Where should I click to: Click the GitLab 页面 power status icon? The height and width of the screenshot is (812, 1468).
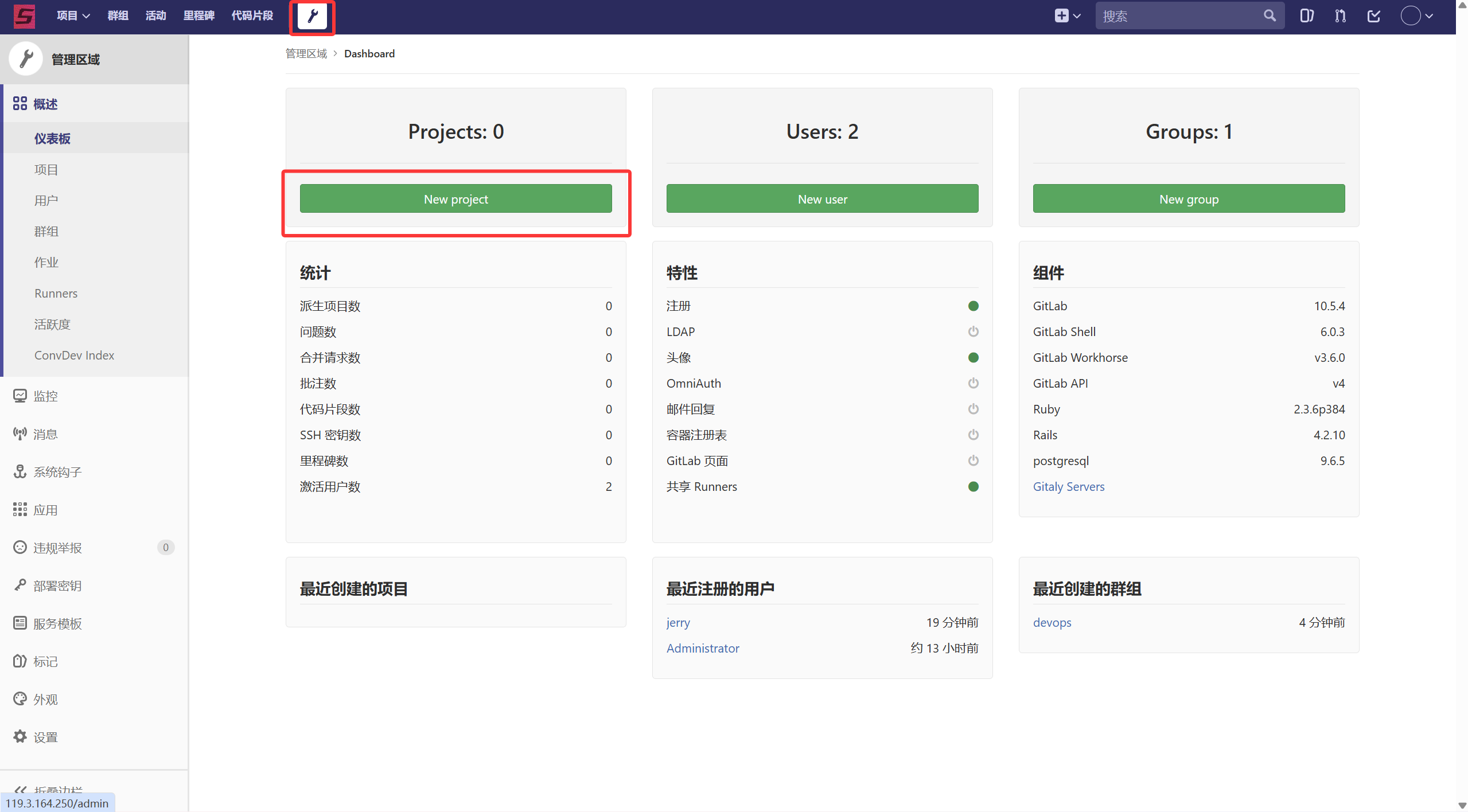coord(973,460)
